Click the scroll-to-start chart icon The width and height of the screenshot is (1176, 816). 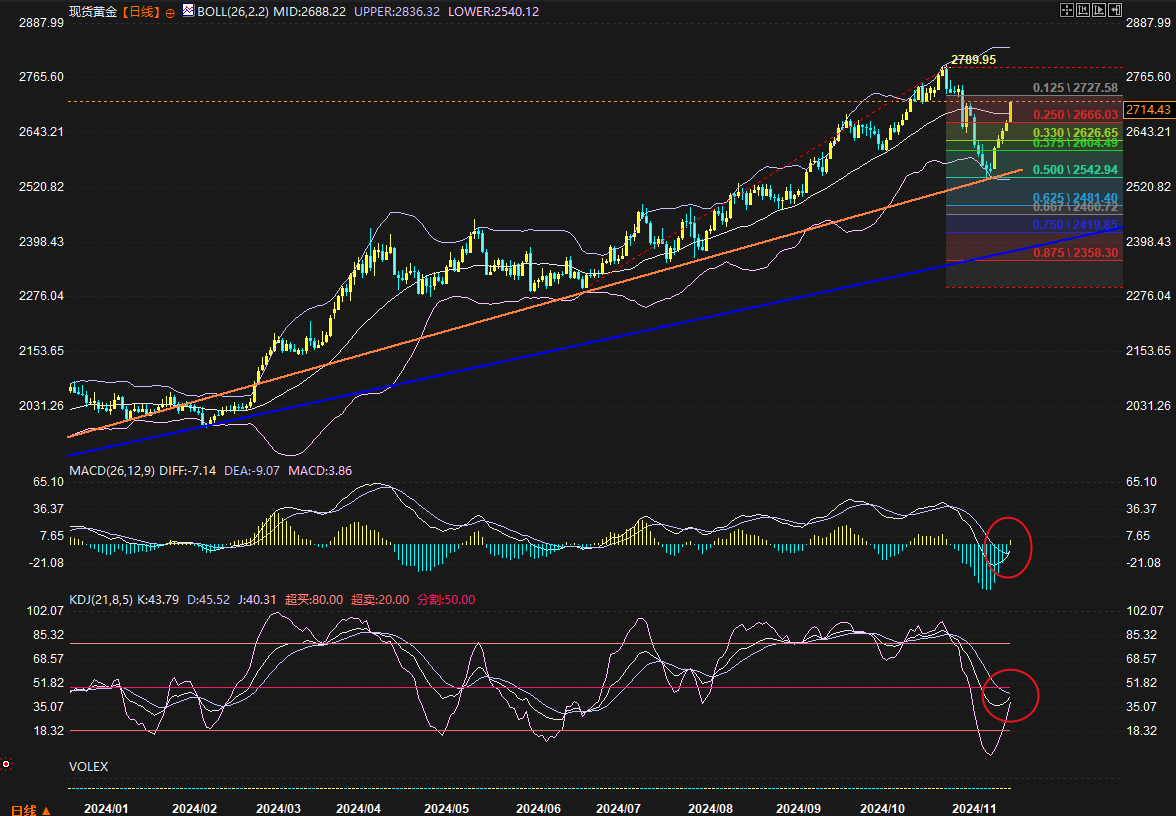coord(1083,10)
